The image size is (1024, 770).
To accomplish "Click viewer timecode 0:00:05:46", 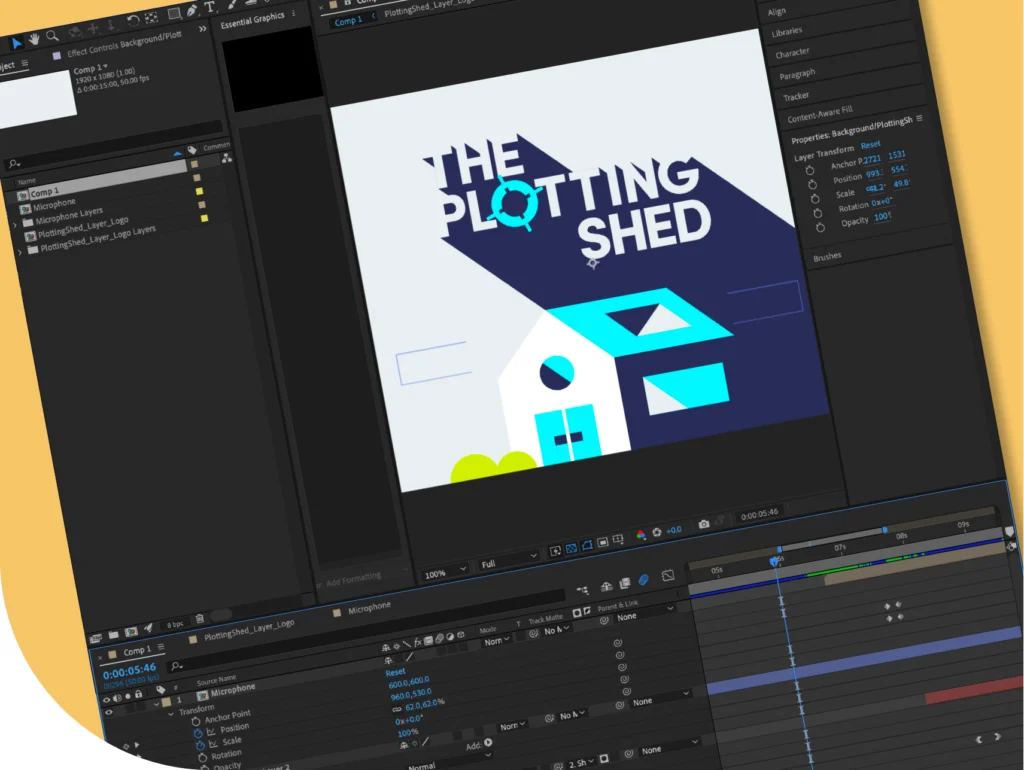I will (x=760, y=514).
